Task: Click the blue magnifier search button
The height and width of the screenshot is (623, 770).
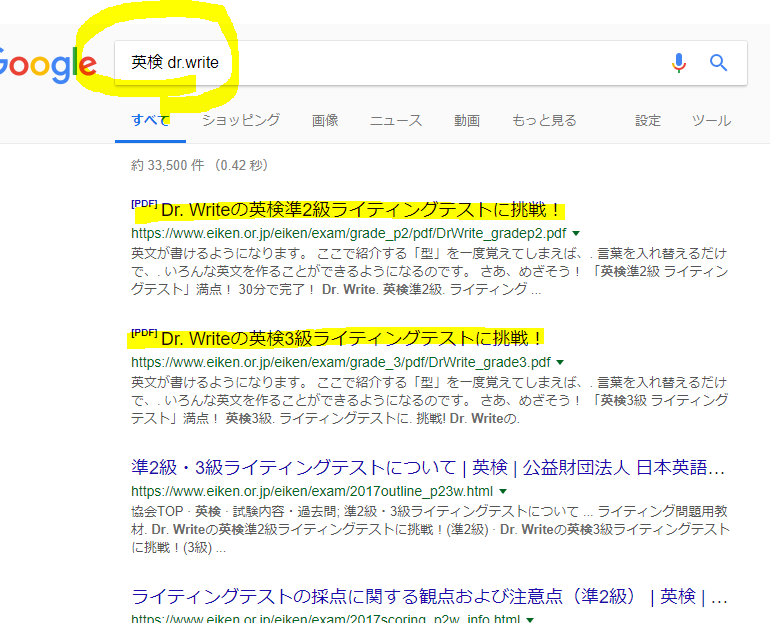Action: (x=718, y=63)
